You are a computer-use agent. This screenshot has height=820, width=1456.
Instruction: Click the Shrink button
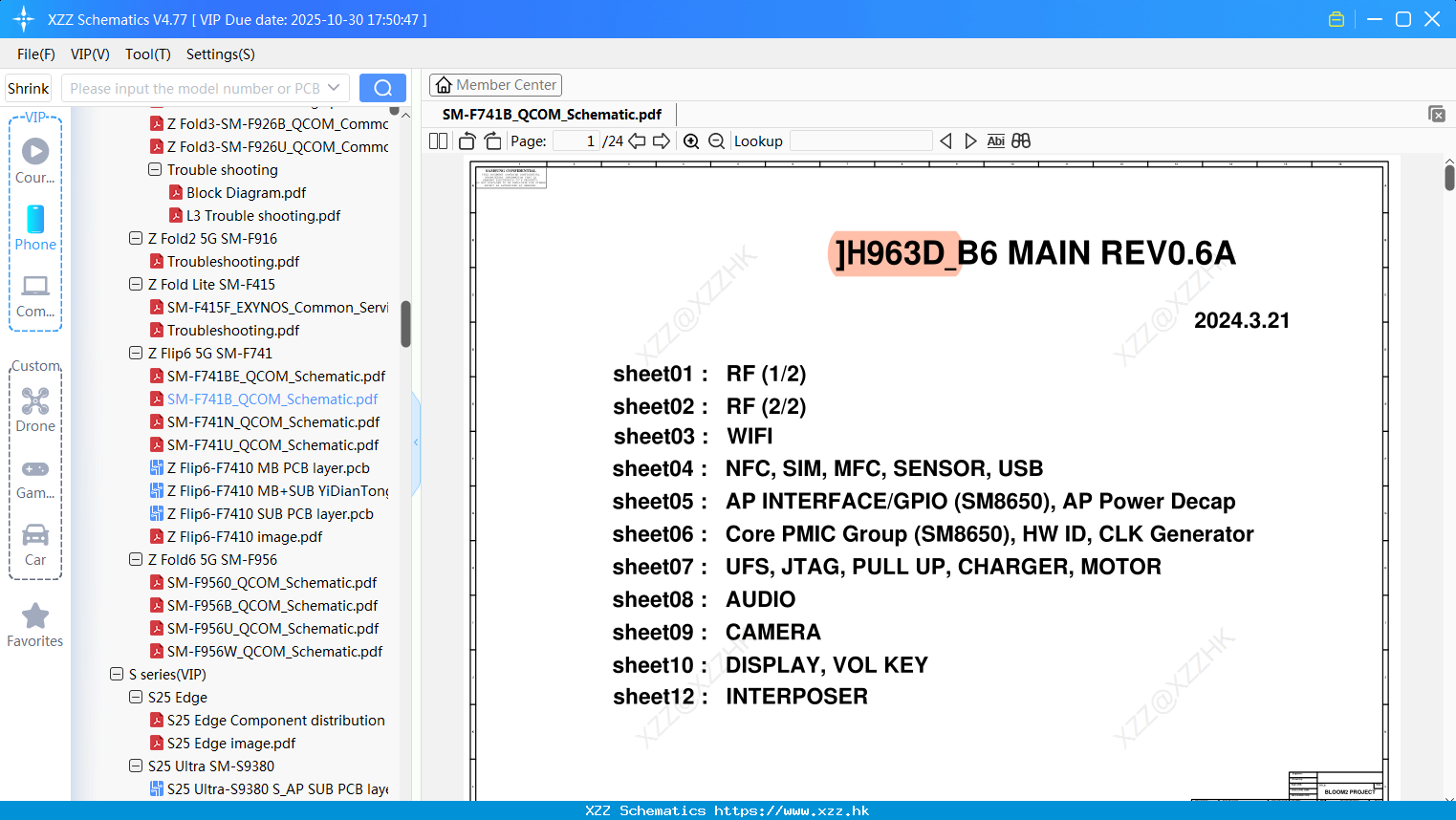[x=28, y=88]
